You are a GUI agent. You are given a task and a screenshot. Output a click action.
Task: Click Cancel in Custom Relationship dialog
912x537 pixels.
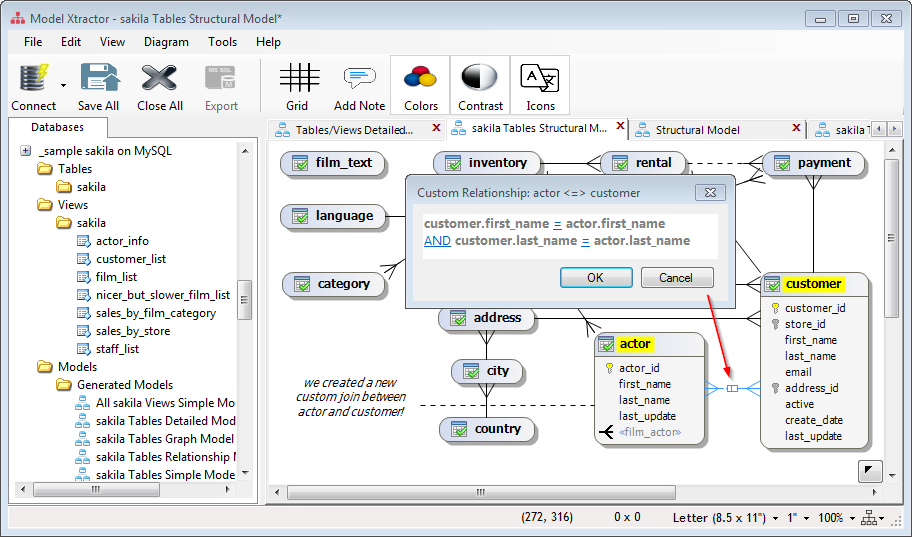676,278
